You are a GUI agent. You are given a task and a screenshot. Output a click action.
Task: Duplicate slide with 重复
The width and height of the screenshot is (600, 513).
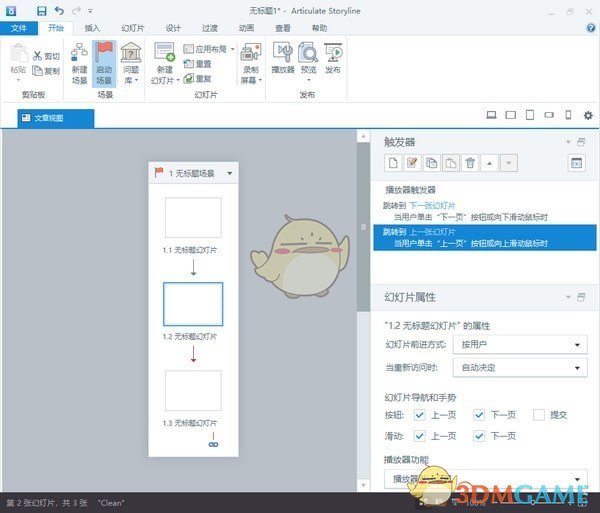click(x=198, y=78)
